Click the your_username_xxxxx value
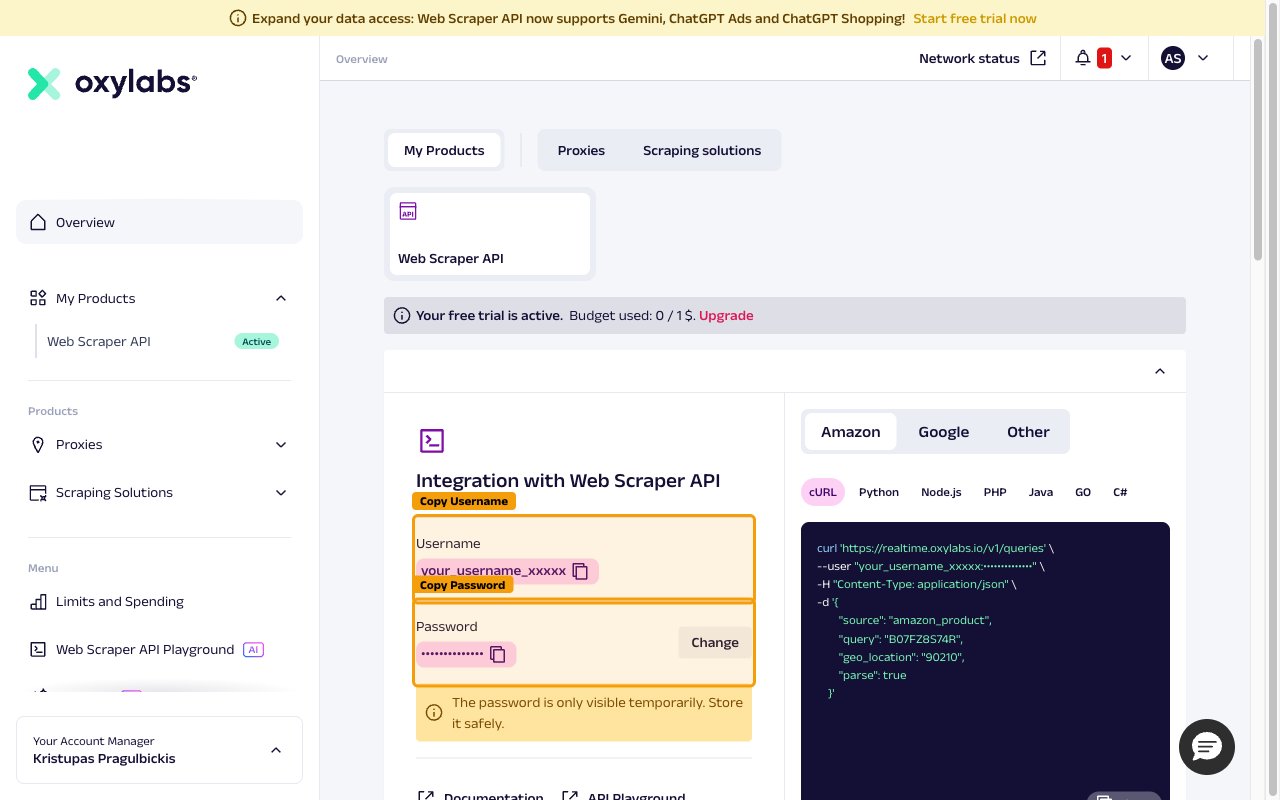This screenshot has width=1280, height=800. pos(494,571)
